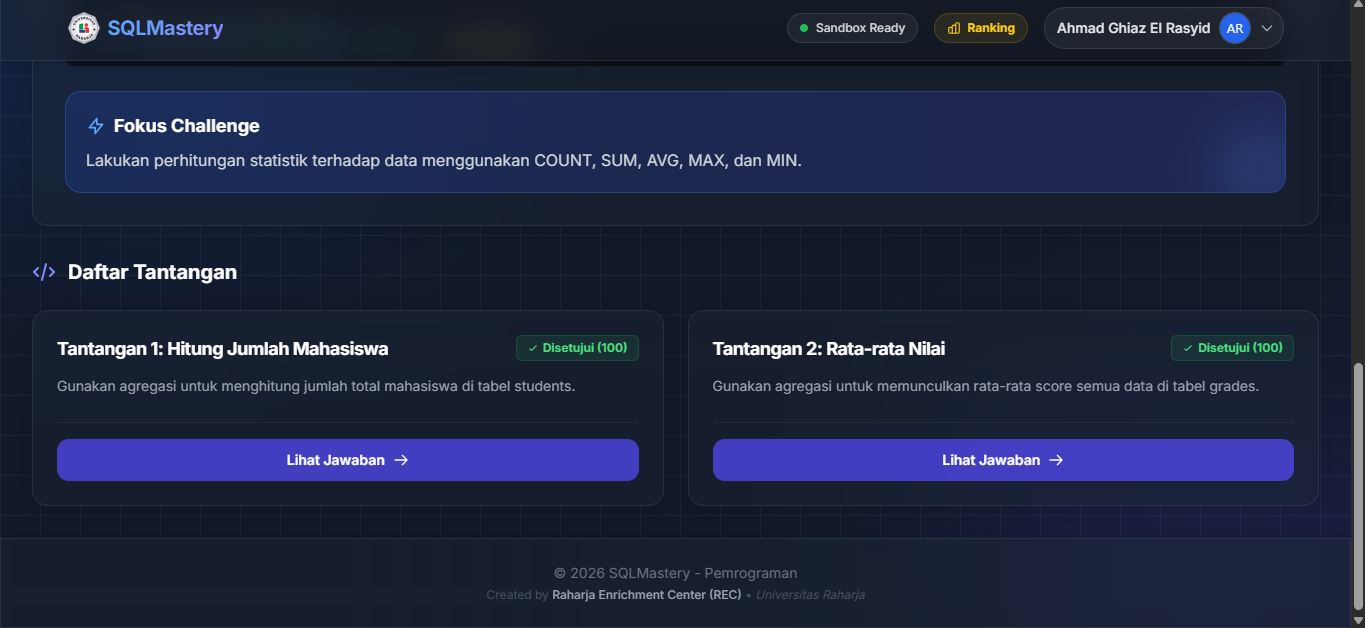Open the Ranking page from the header
Screen dimensions: 1365x628
tap(980, 28)
